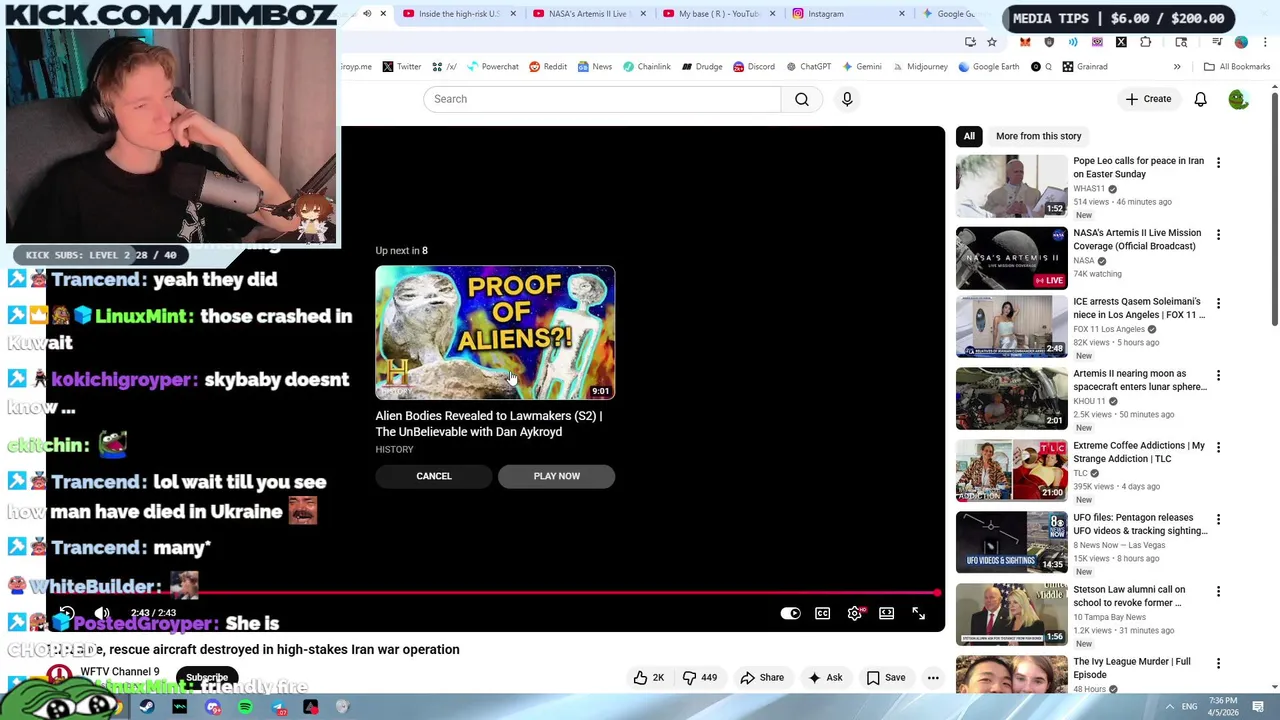The width and height of the screenshot is (1280, 720).
Task: Open Steam from the taskbar
Action: 147,707
